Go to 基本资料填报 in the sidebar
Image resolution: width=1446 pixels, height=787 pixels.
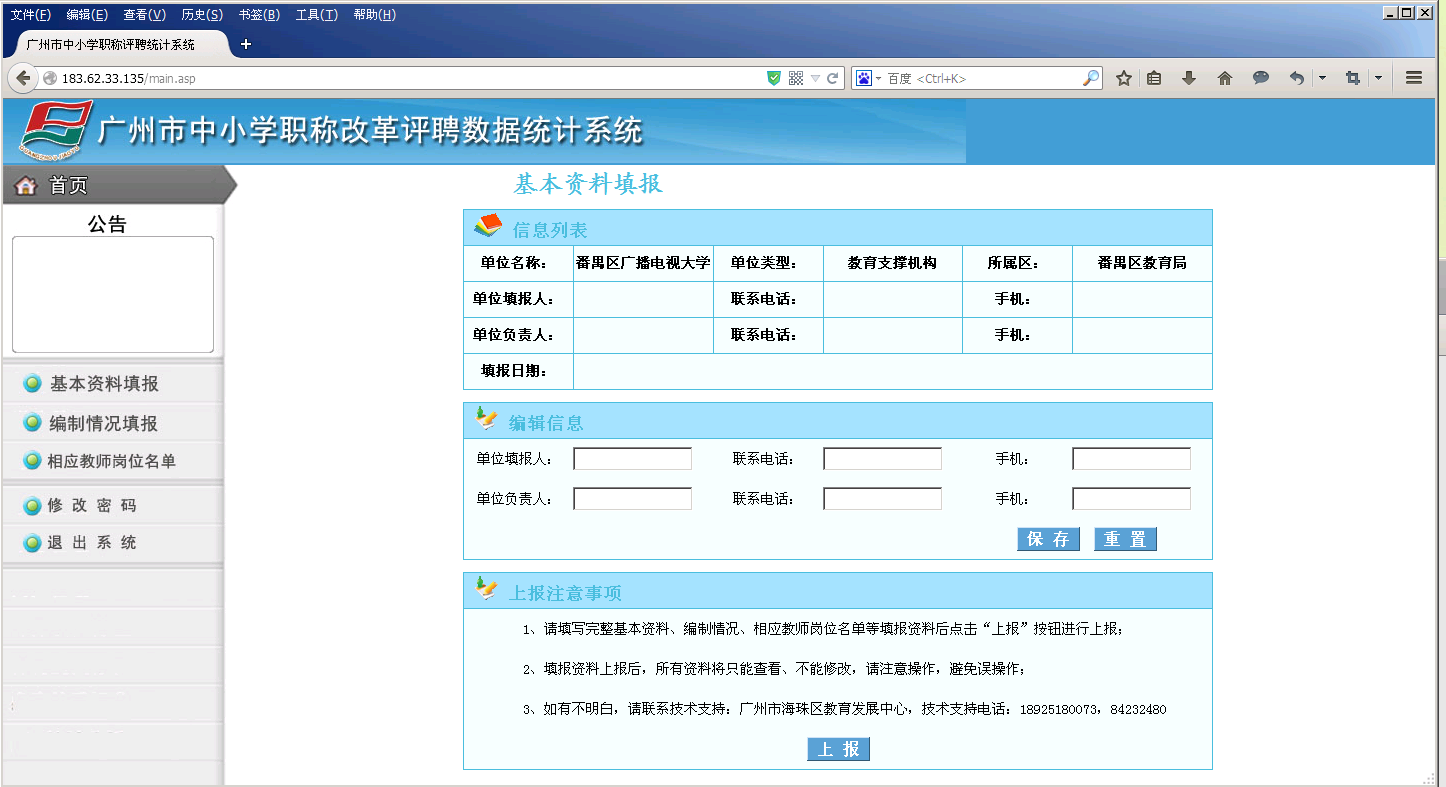pos(104,384)
